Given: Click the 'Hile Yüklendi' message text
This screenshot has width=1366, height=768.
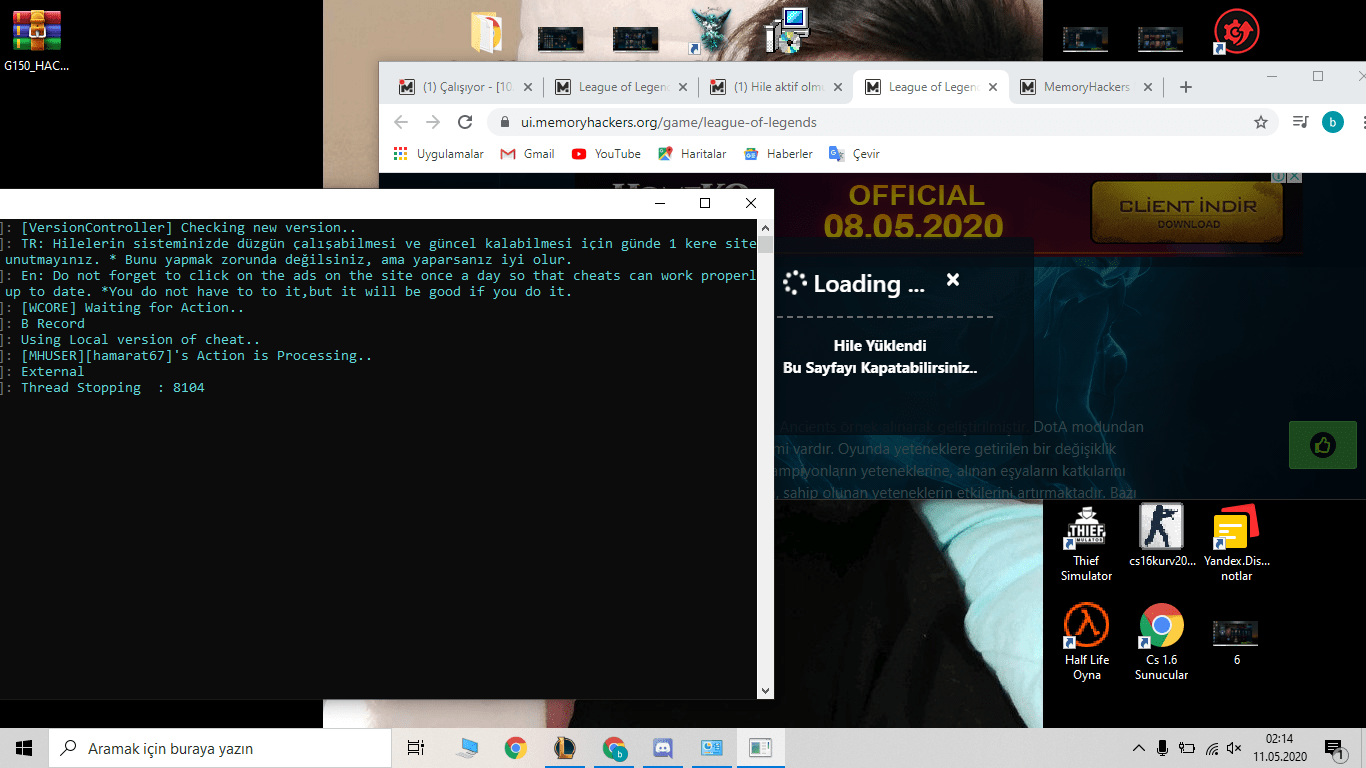Looking at the screenshot, I should [880, 346].
